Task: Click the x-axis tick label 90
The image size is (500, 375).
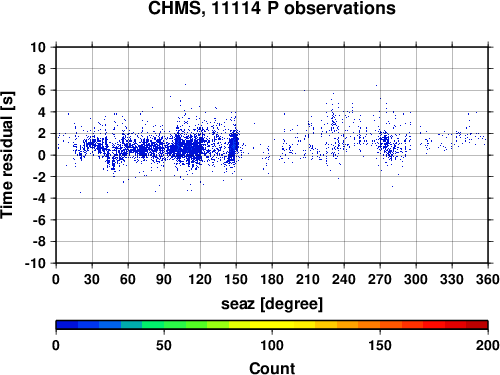Action: [164, 279]
